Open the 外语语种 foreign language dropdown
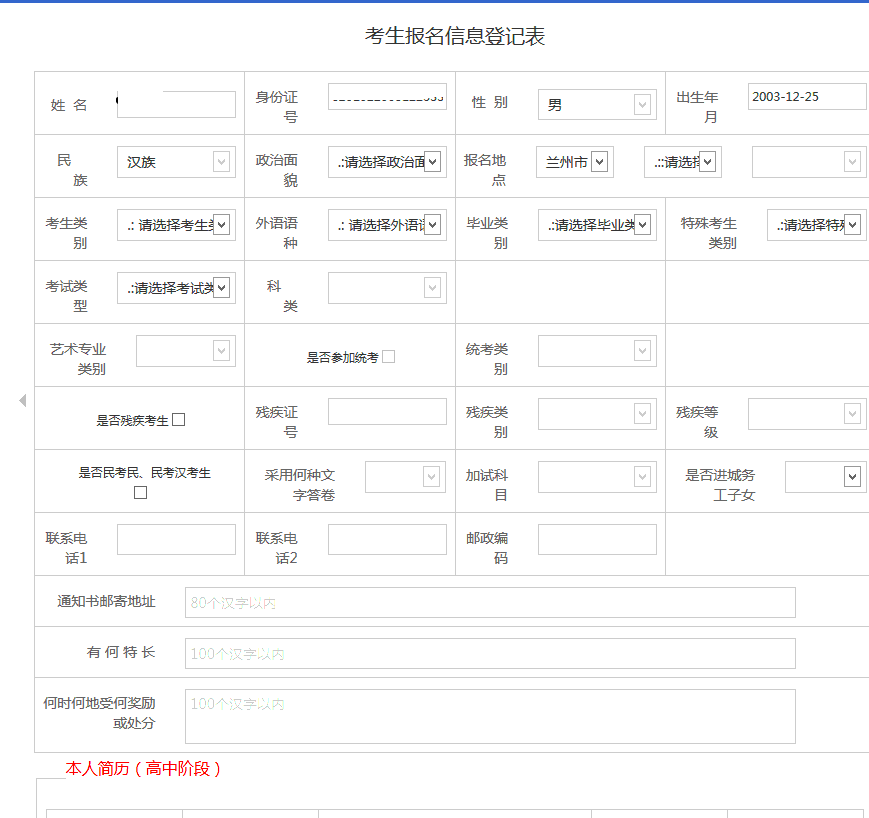The width and height of the screenshot is (869, 818). coord(387,224)
